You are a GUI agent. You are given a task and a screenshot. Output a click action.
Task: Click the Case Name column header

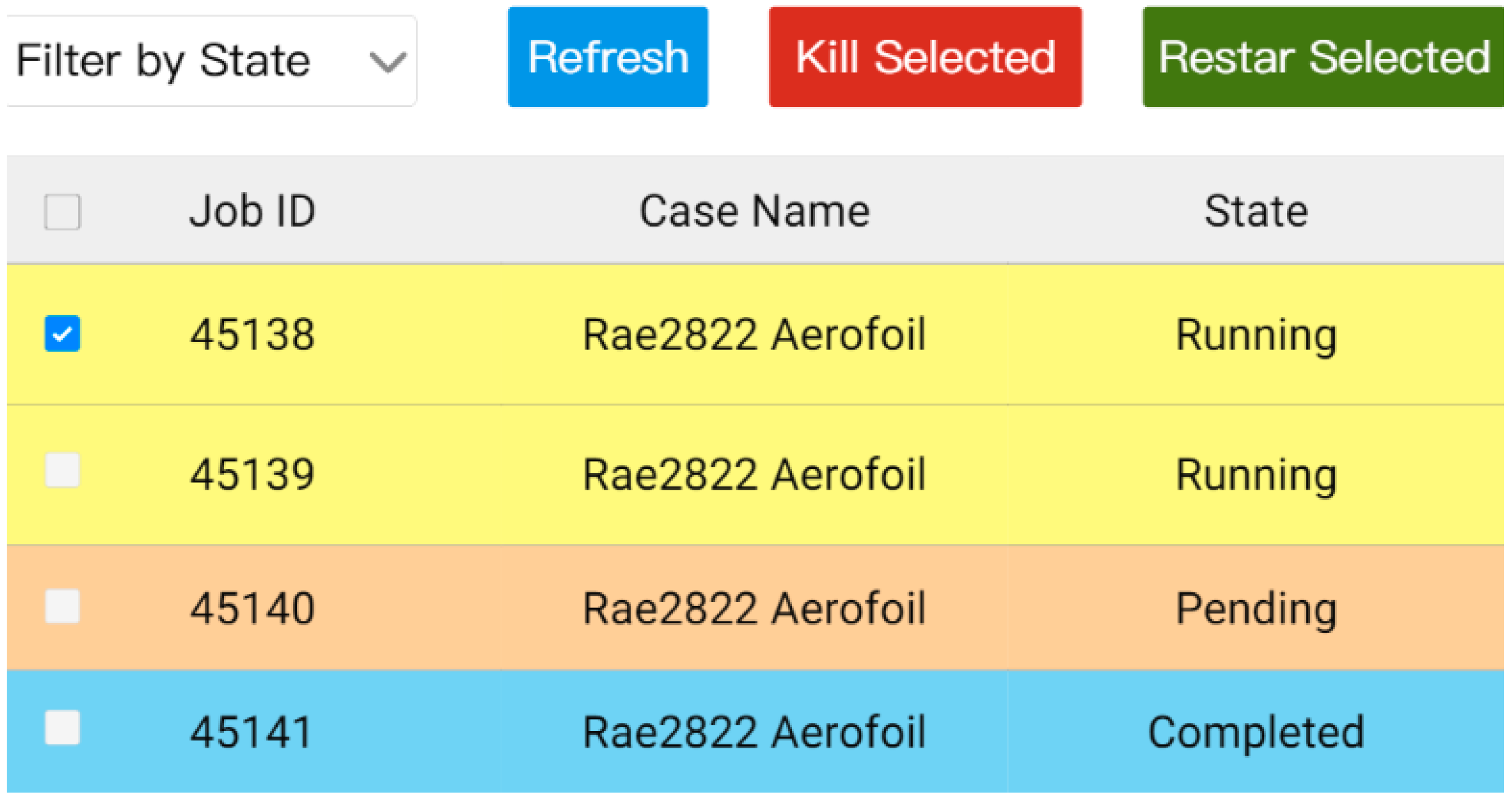[754, 211]
